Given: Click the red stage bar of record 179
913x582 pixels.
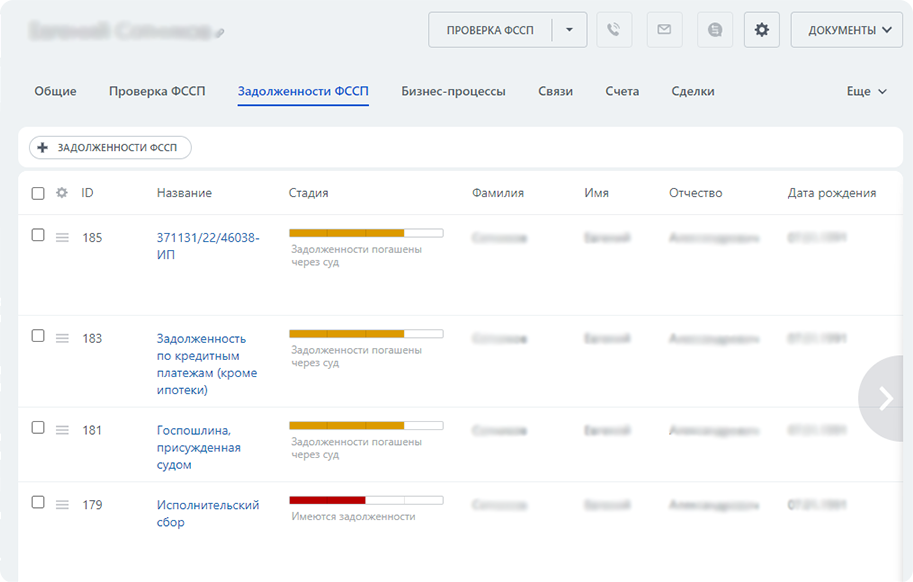Looking at the screenshot, I should coord(327,499).
